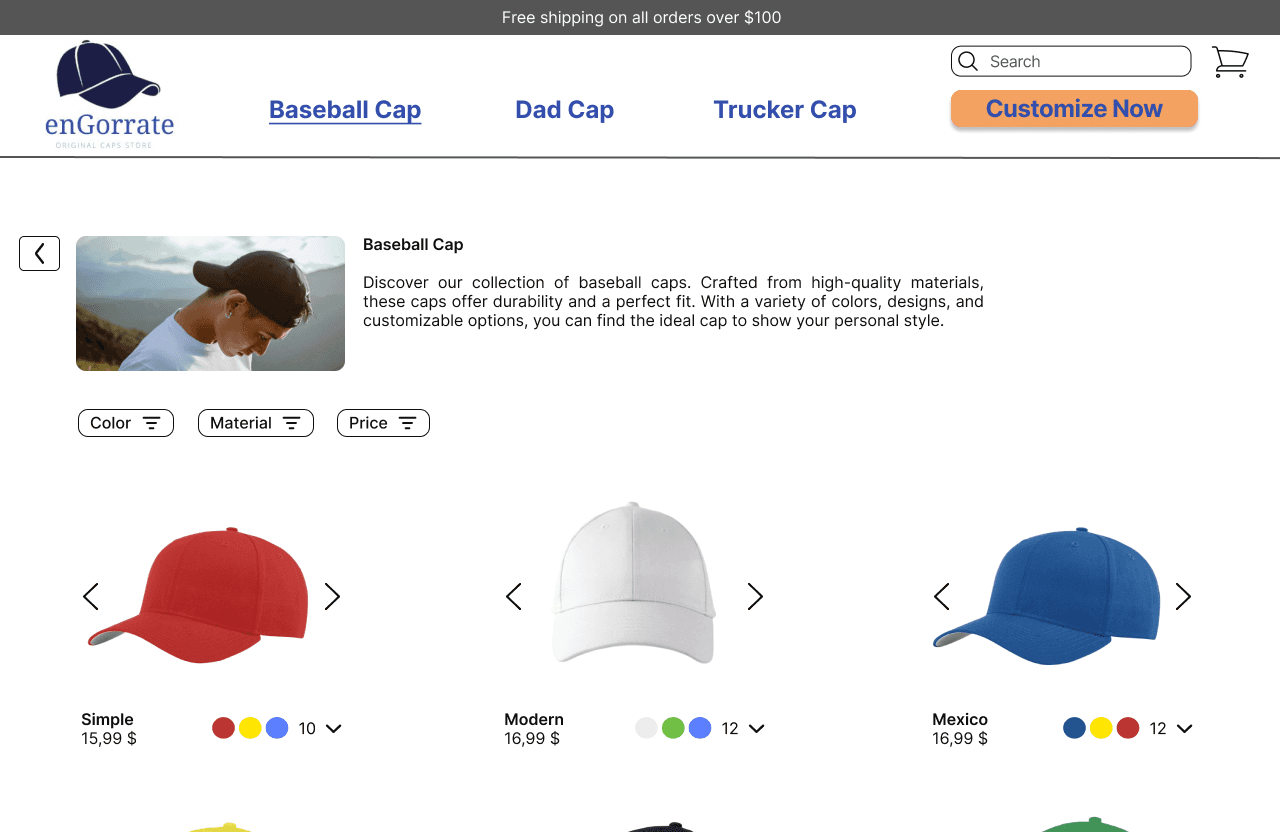
Task: Open the Material filter dropdown
Action: pos(256,423)
